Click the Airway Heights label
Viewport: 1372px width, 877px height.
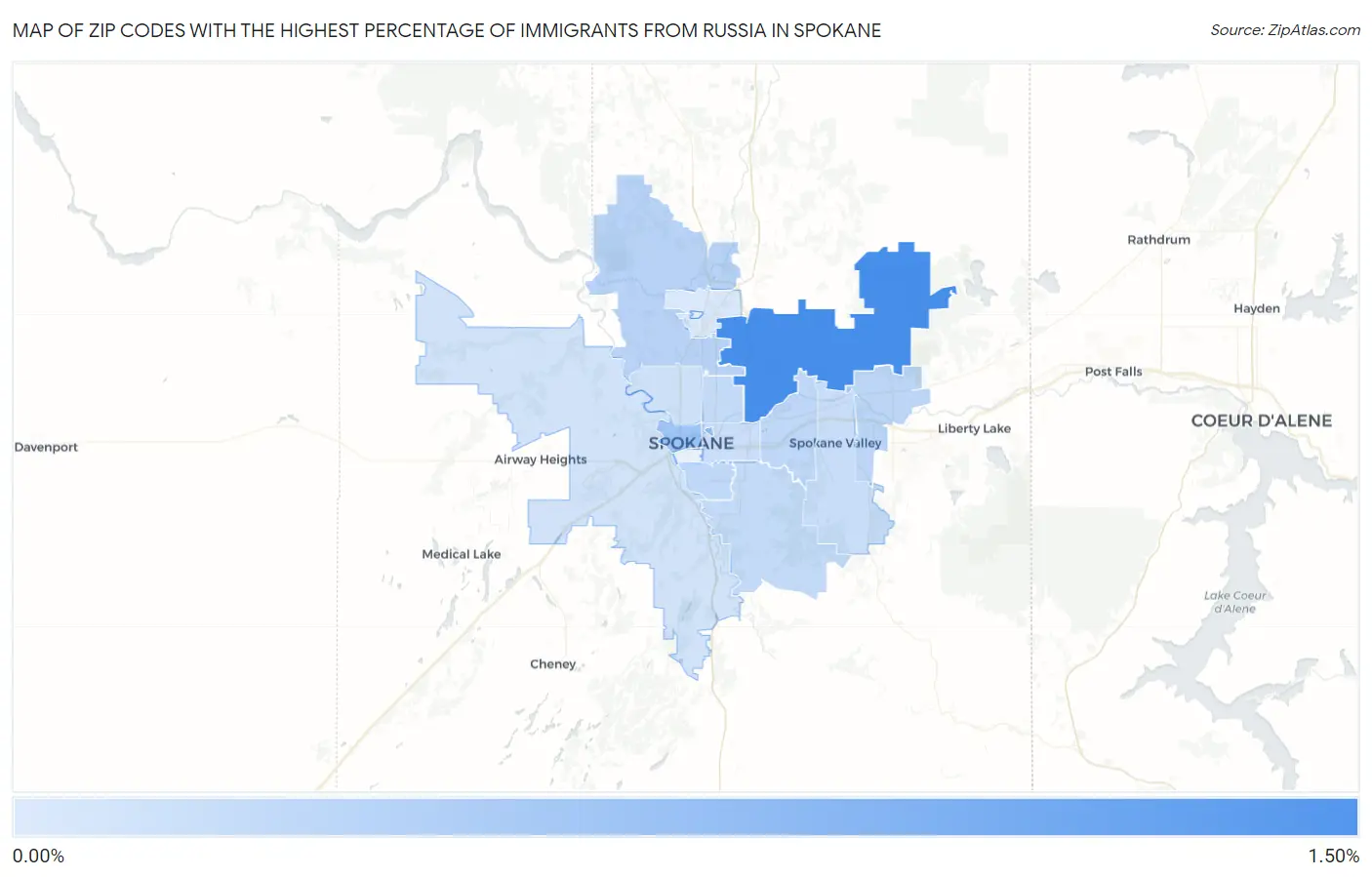coord(541,459)
